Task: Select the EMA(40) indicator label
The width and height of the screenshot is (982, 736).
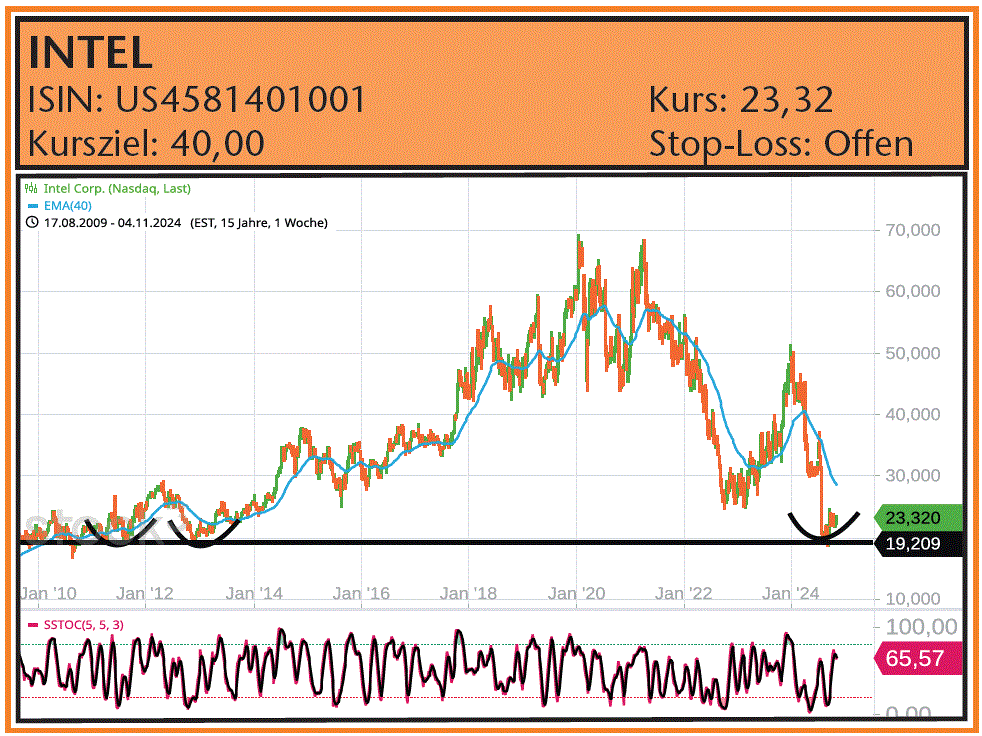Action: tap(68, 205)
